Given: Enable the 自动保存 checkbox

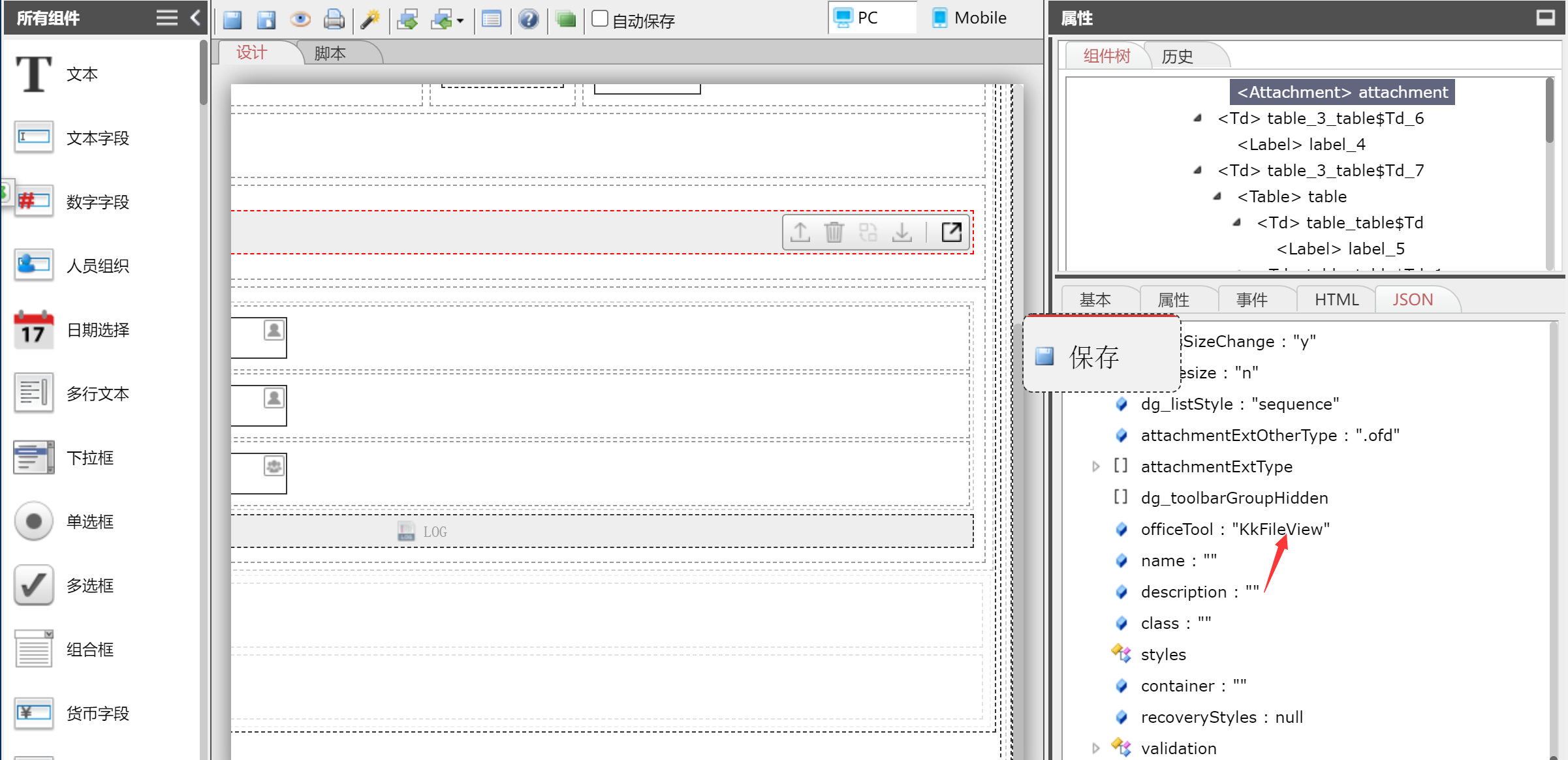Looking at the screenshot, I should pos(599,19).
